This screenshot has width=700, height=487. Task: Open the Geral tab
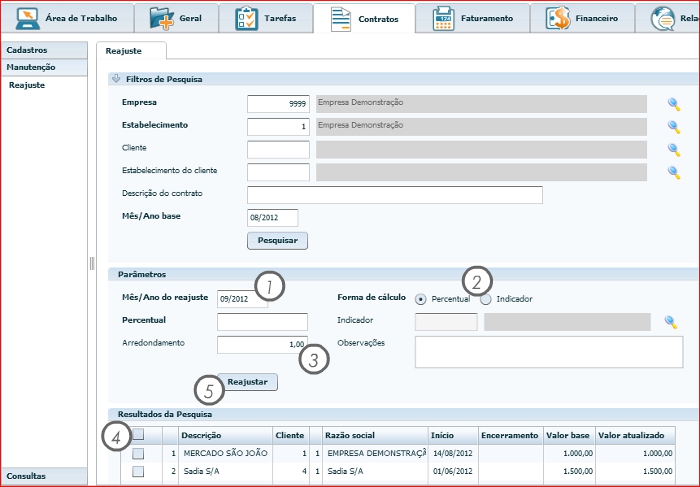coord(176,18)
